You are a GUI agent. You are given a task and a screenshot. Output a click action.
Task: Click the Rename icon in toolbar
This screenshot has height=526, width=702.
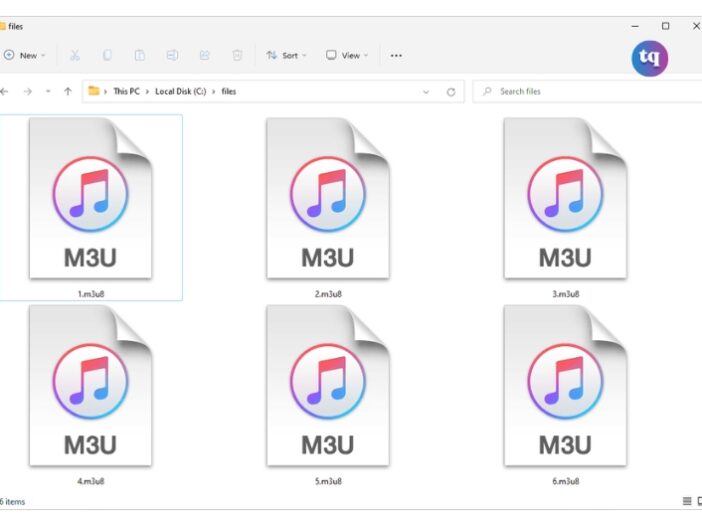point(172,55)
